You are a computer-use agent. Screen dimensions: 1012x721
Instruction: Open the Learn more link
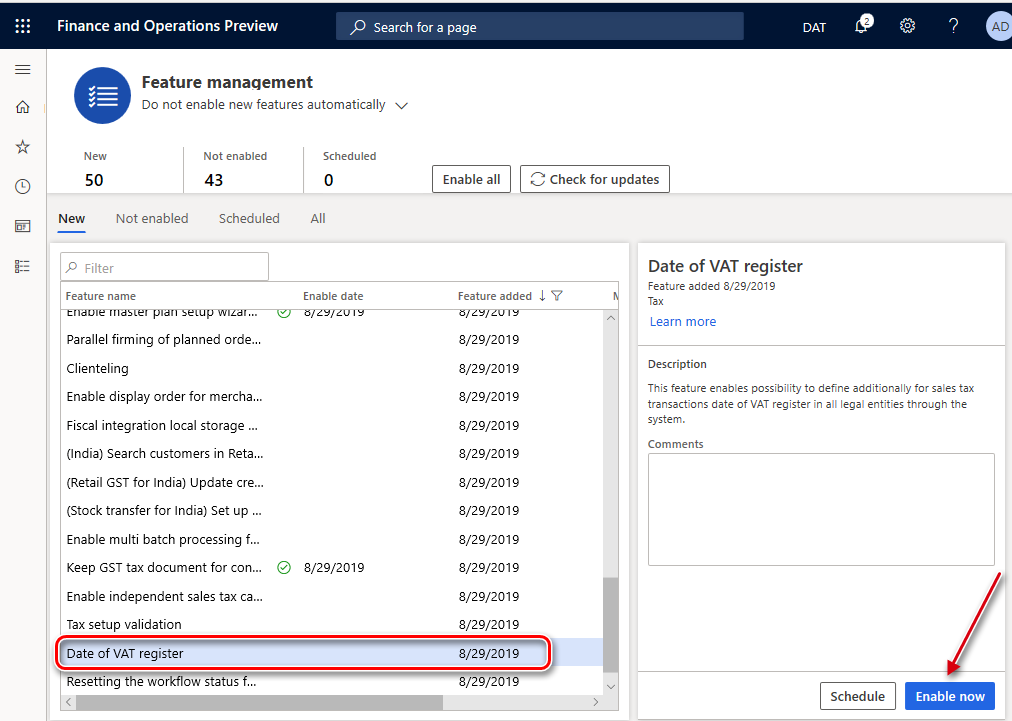click(x=683, y=321)
